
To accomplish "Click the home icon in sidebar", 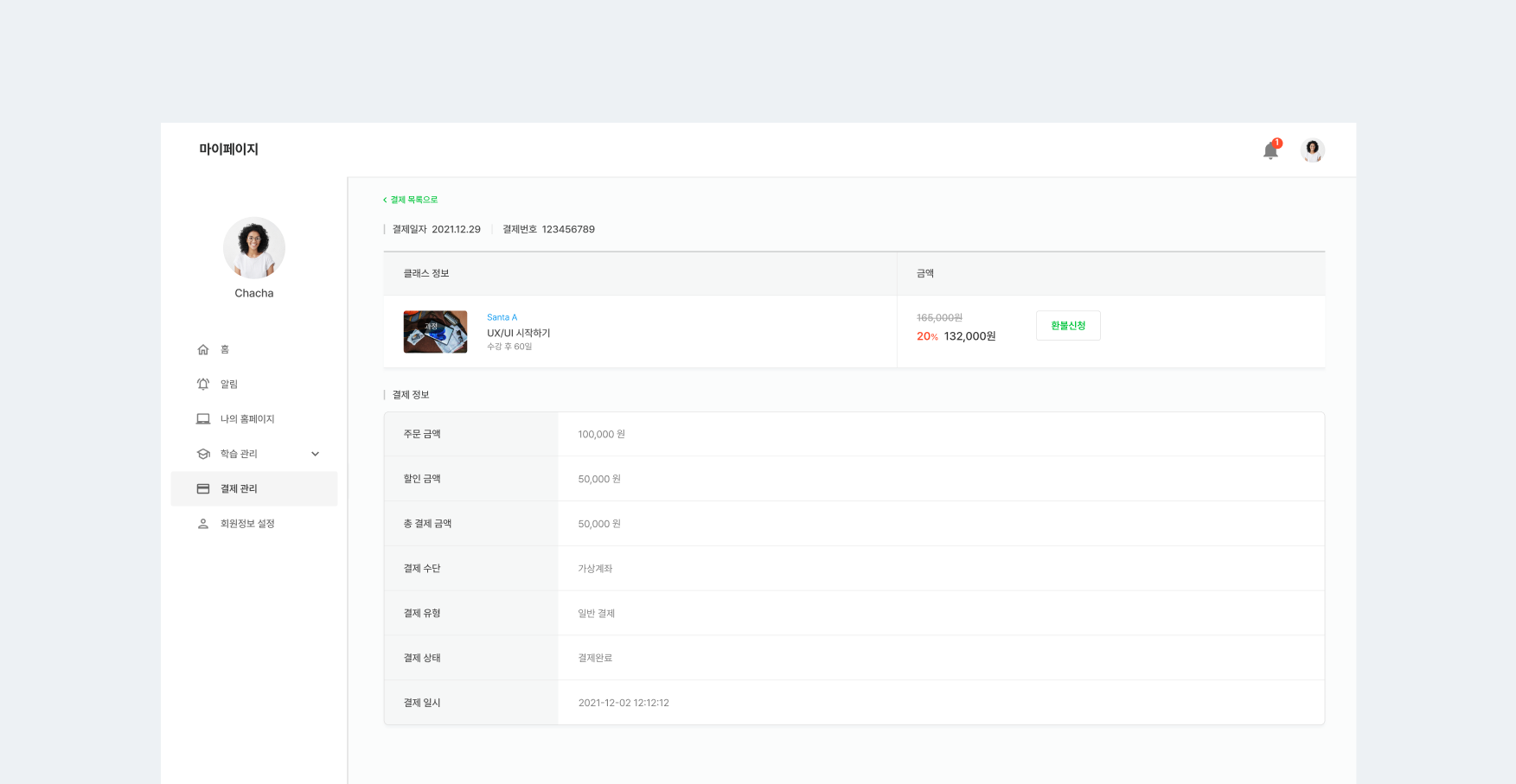I will [x=203, y=350].
